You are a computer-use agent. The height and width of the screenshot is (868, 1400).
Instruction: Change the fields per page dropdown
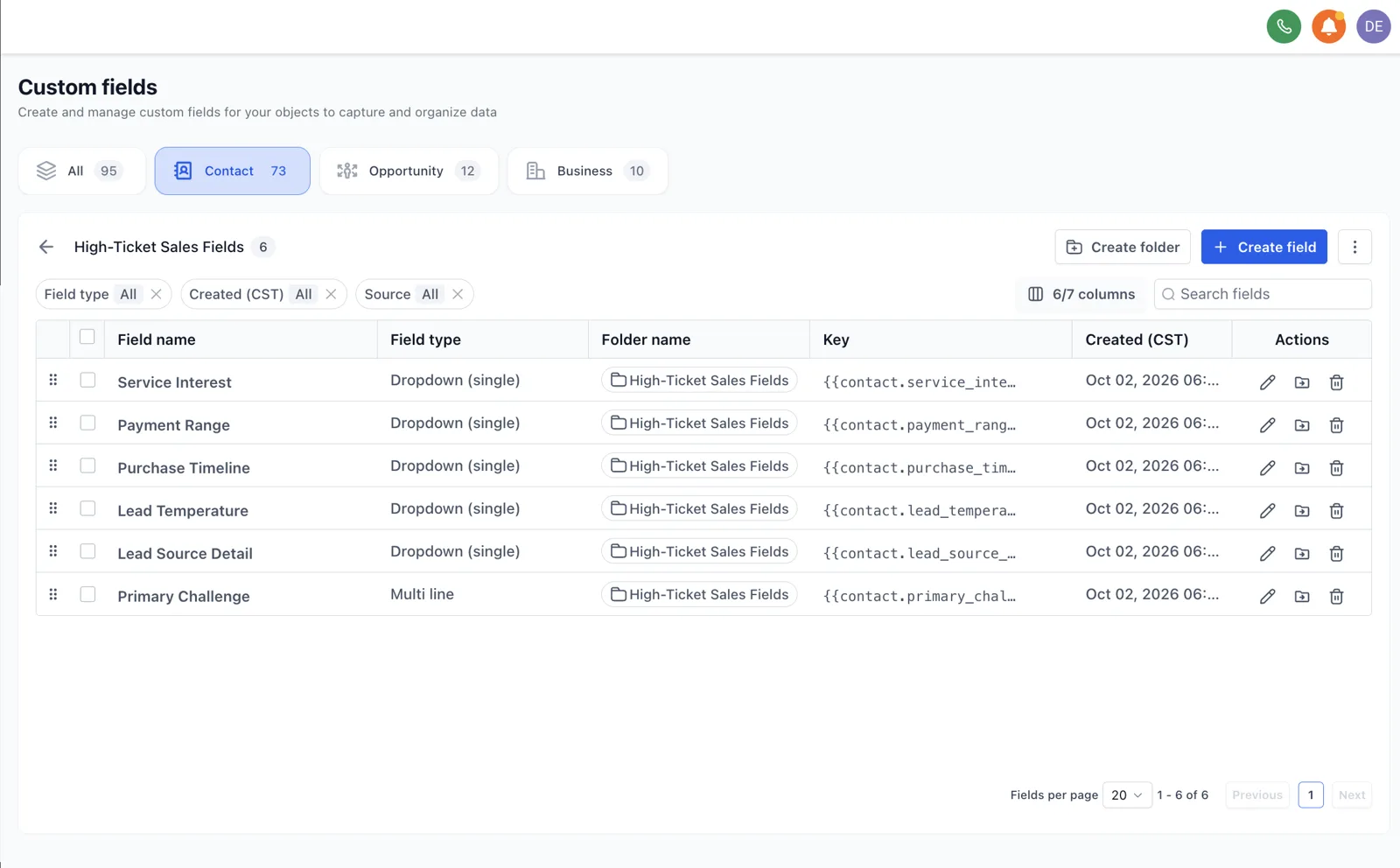click(1127, 795)
